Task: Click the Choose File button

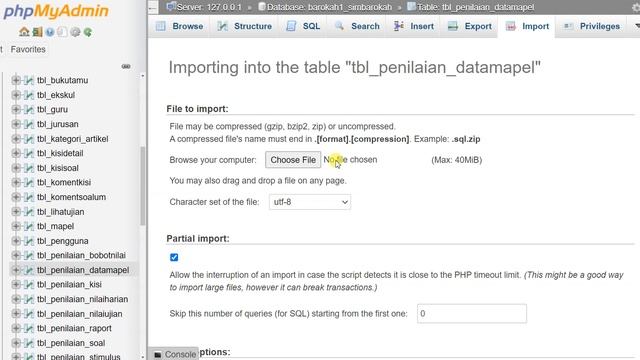Action: click(293, 160)
